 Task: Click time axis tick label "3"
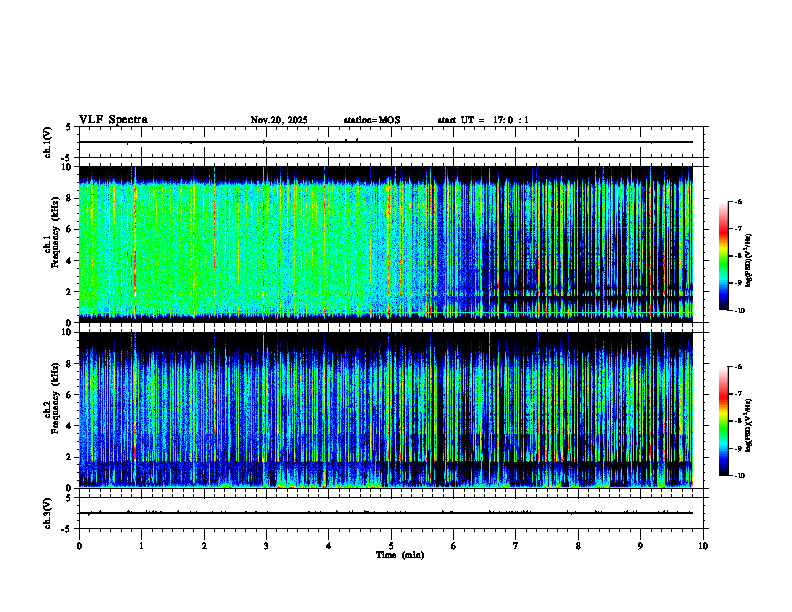point(266,546)
